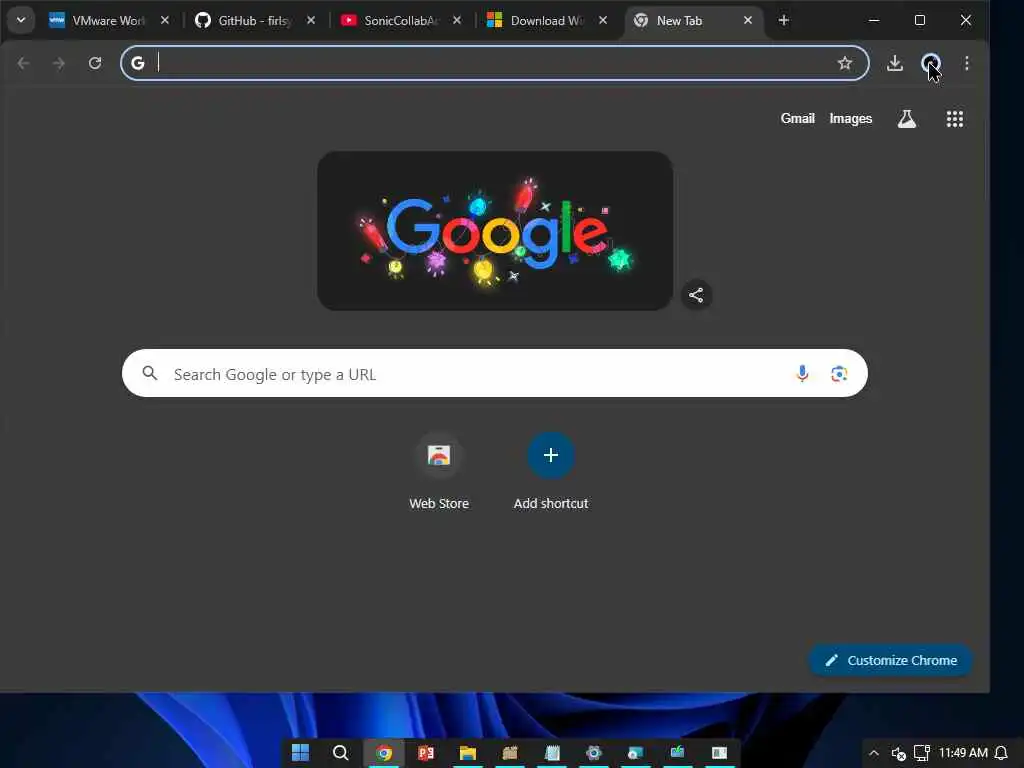Close the Download Windows tab
The image size is (1024, 768).
pyautogui.click(x=603, y=20)
